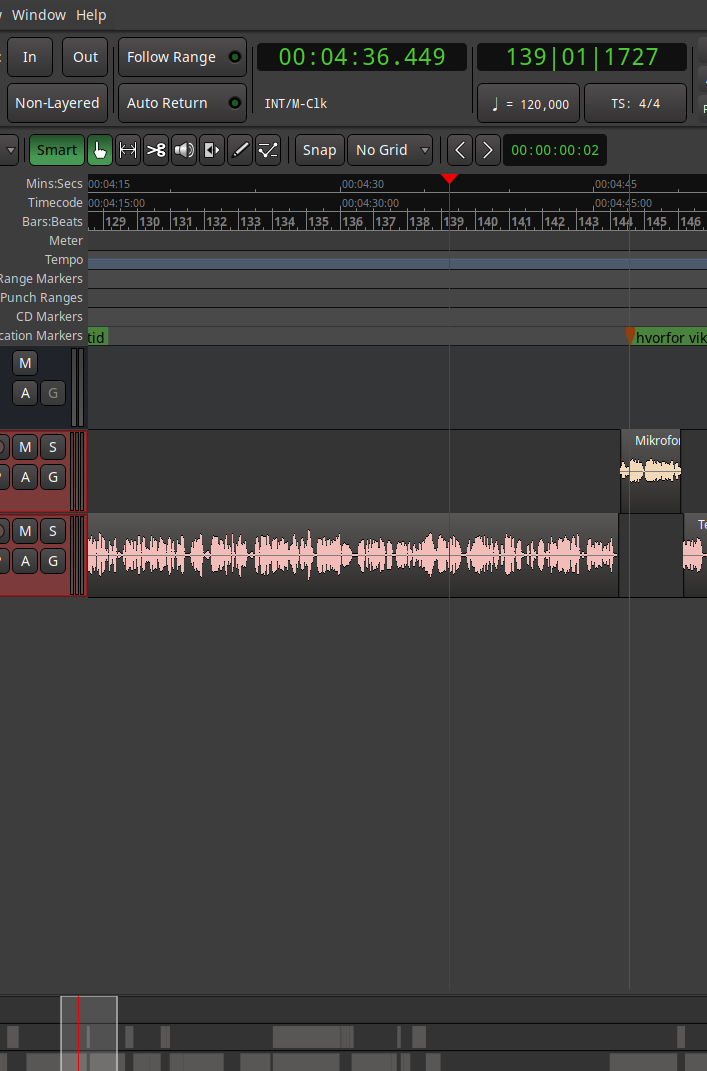
Task: Toggle Auto Return
Action: pos(182,103)
